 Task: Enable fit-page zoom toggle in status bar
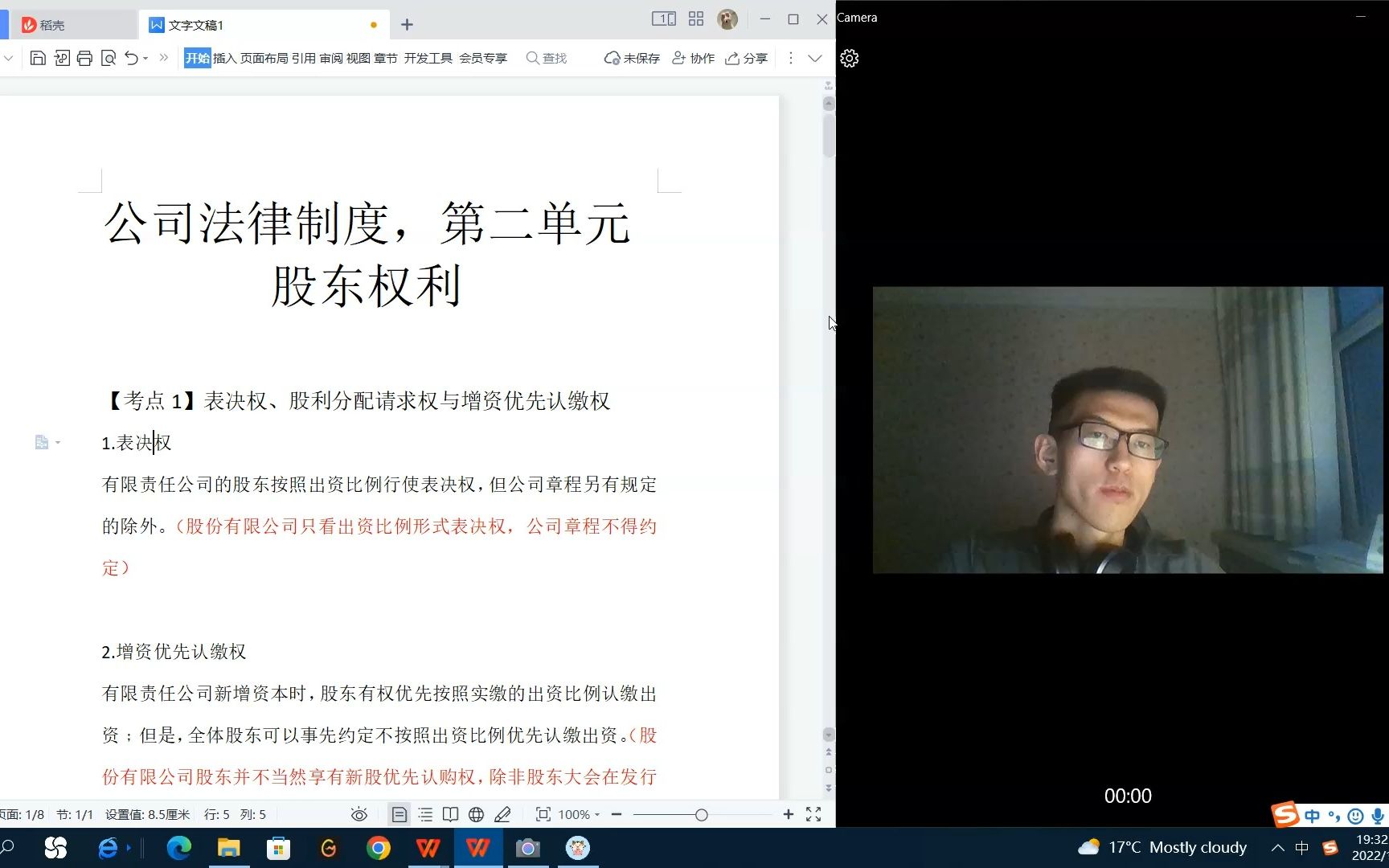[x=543, y=814]
